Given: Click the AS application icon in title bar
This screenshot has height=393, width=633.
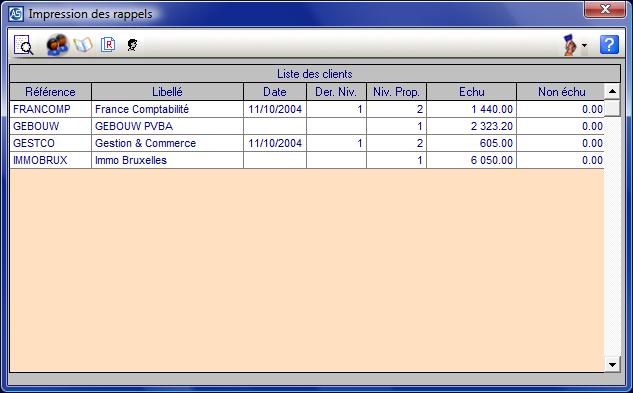Looking at the screenshot, I should click(17, 14).
